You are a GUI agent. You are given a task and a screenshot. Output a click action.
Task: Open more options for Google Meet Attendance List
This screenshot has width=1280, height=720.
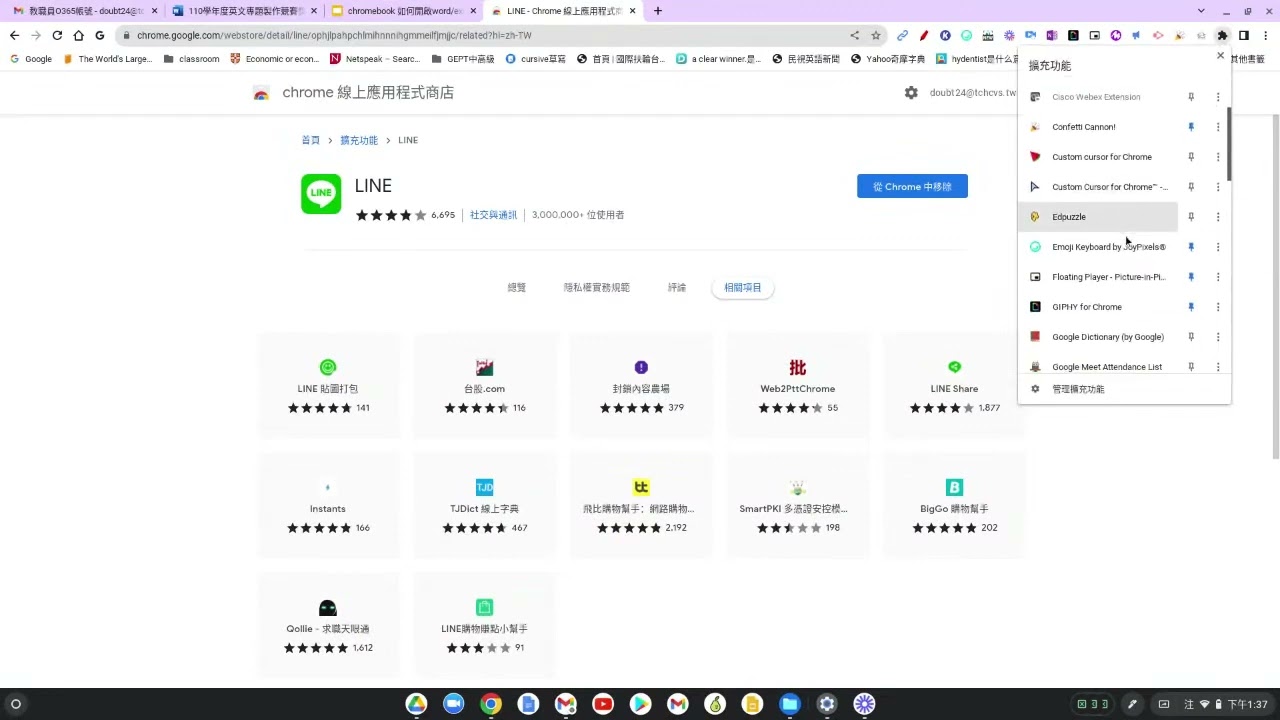tap(1217, 367)
